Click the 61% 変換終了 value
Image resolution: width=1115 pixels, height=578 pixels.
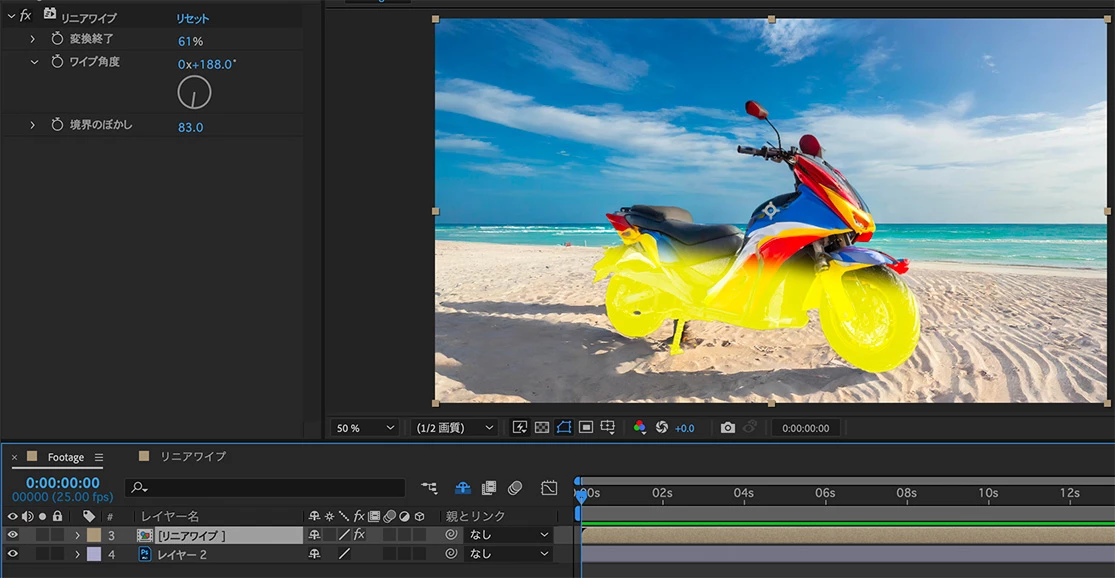190,41
